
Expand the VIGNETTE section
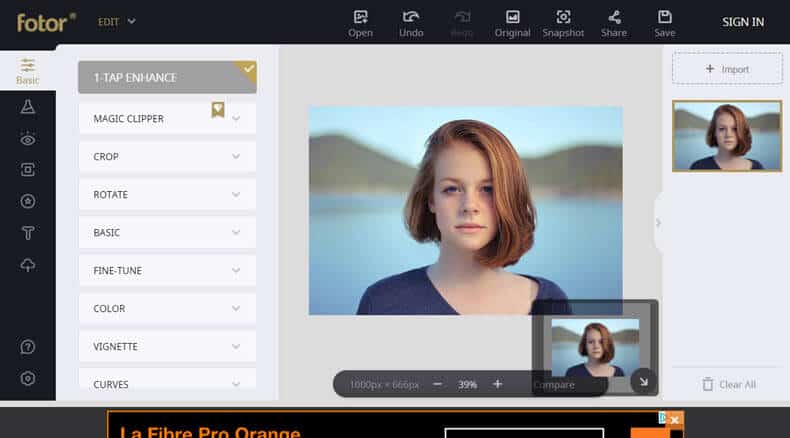coord(167,346)
